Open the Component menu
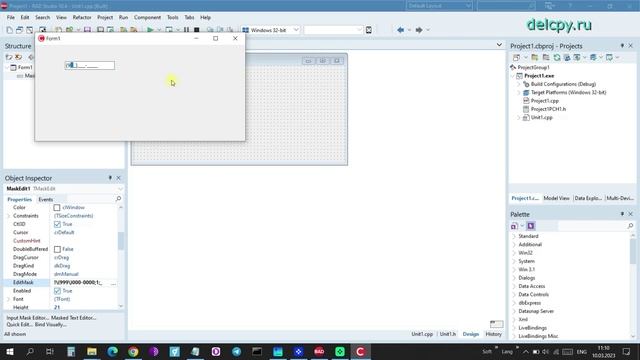This screenshot has height=360, width=640. pos(147,18)
